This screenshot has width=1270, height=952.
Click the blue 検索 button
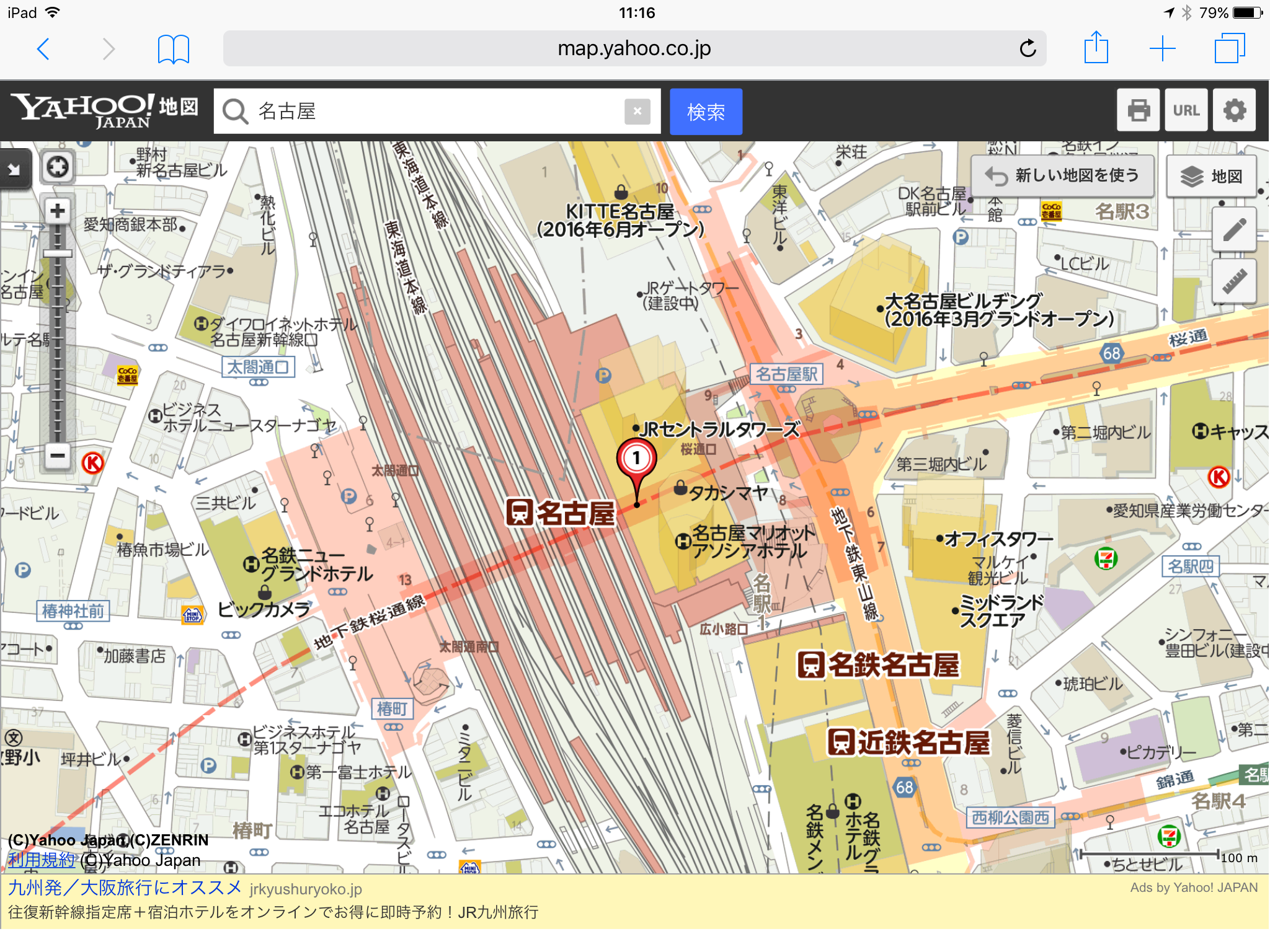click(x=706, y=112)
